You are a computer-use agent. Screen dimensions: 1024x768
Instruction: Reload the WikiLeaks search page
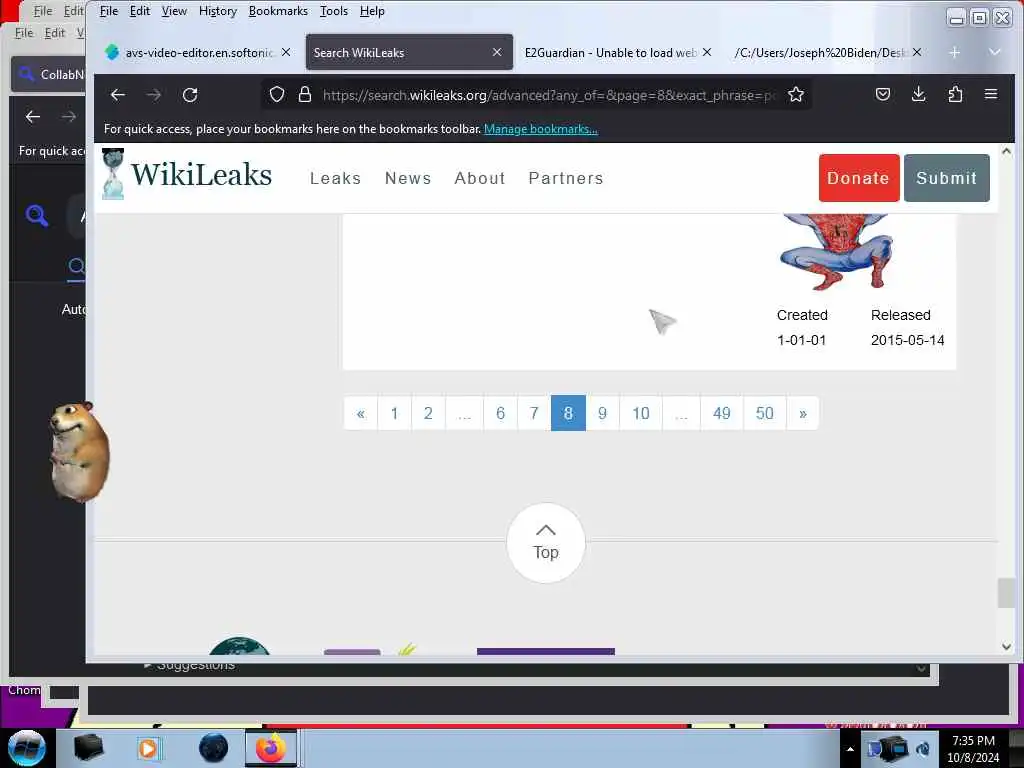pyautogui.click(x=190, y=95)
